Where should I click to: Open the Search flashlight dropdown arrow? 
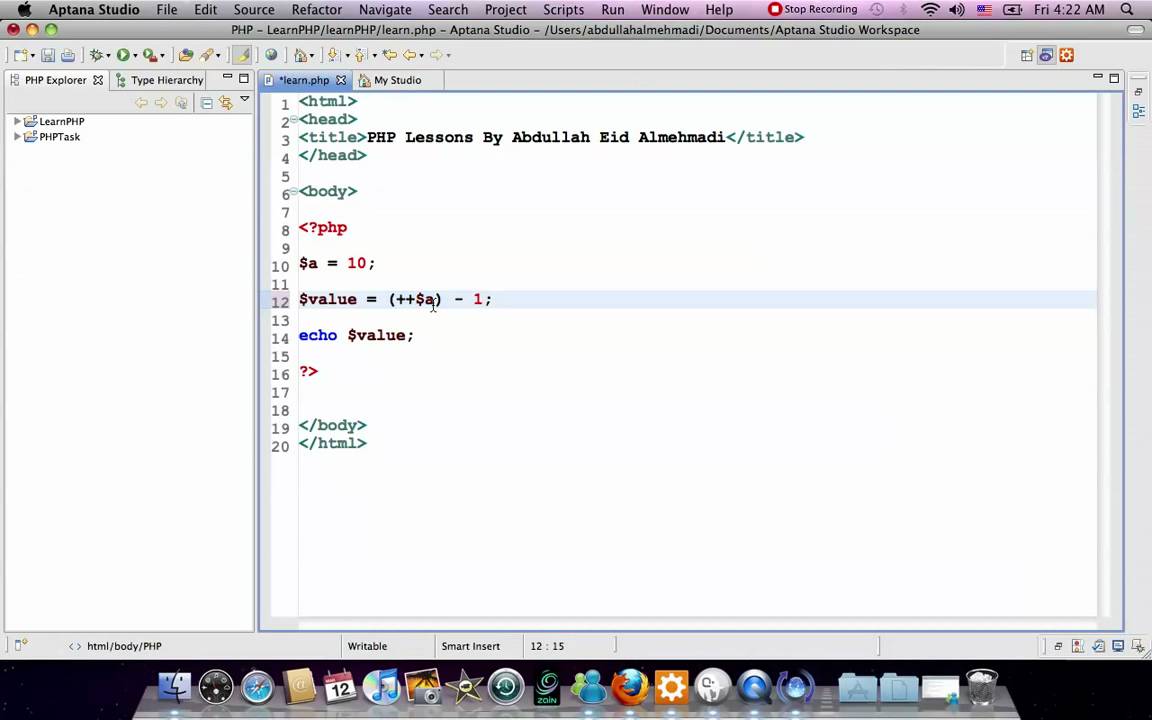[x=218, y=56]
